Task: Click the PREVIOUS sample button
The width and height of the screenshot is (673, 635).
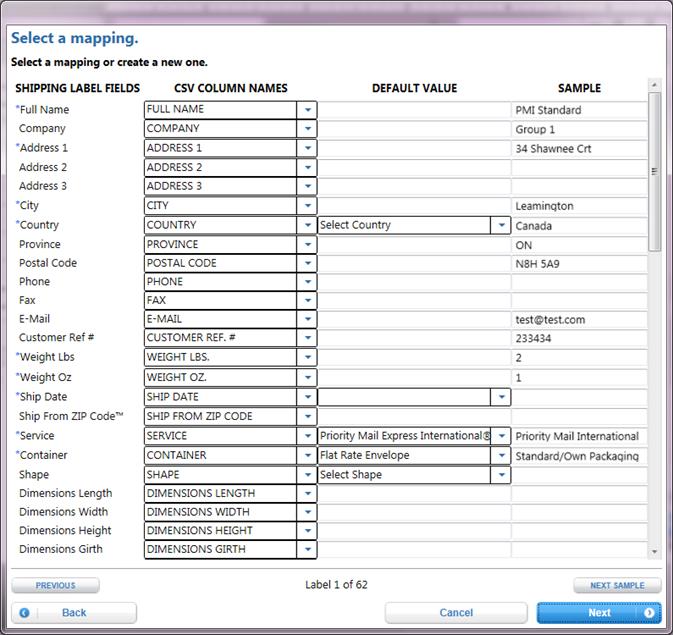Action: coord(55,586)
